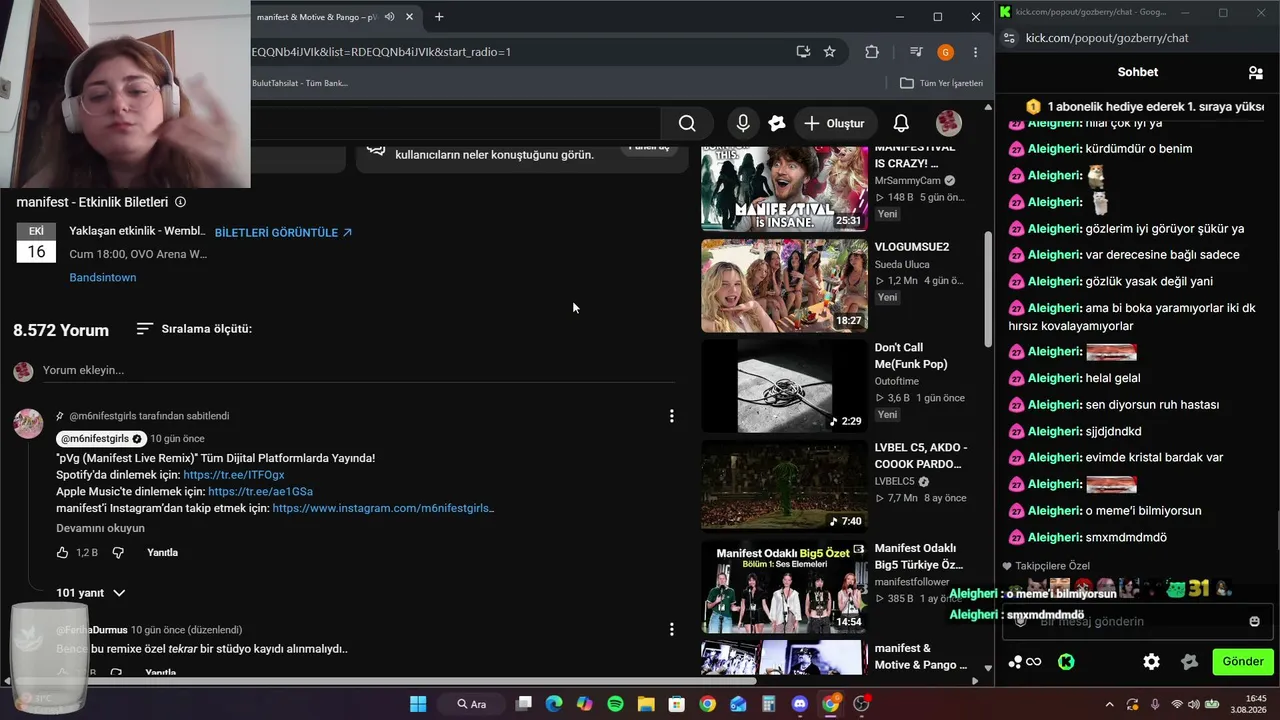Open the m6nifestgirls Instagram link
Viewport: 1280px width, 720px height.
(383, 508)
